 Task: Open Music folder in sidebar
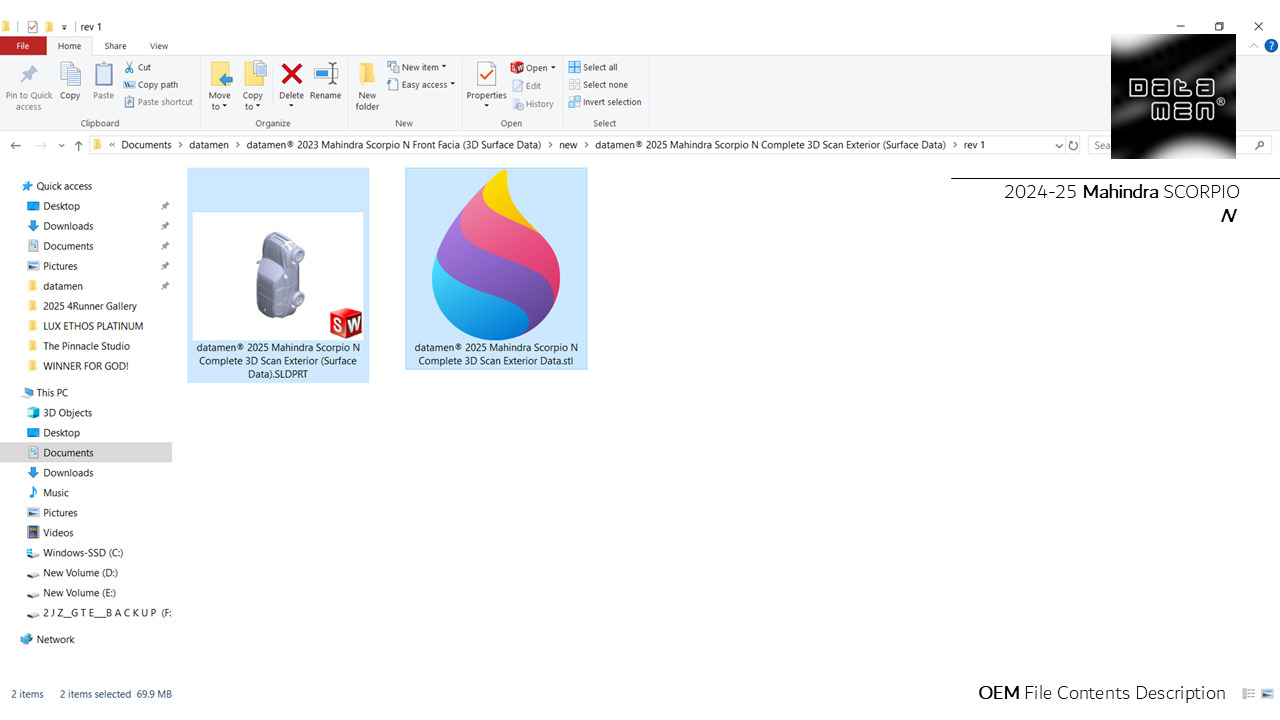tap(56, 493)
